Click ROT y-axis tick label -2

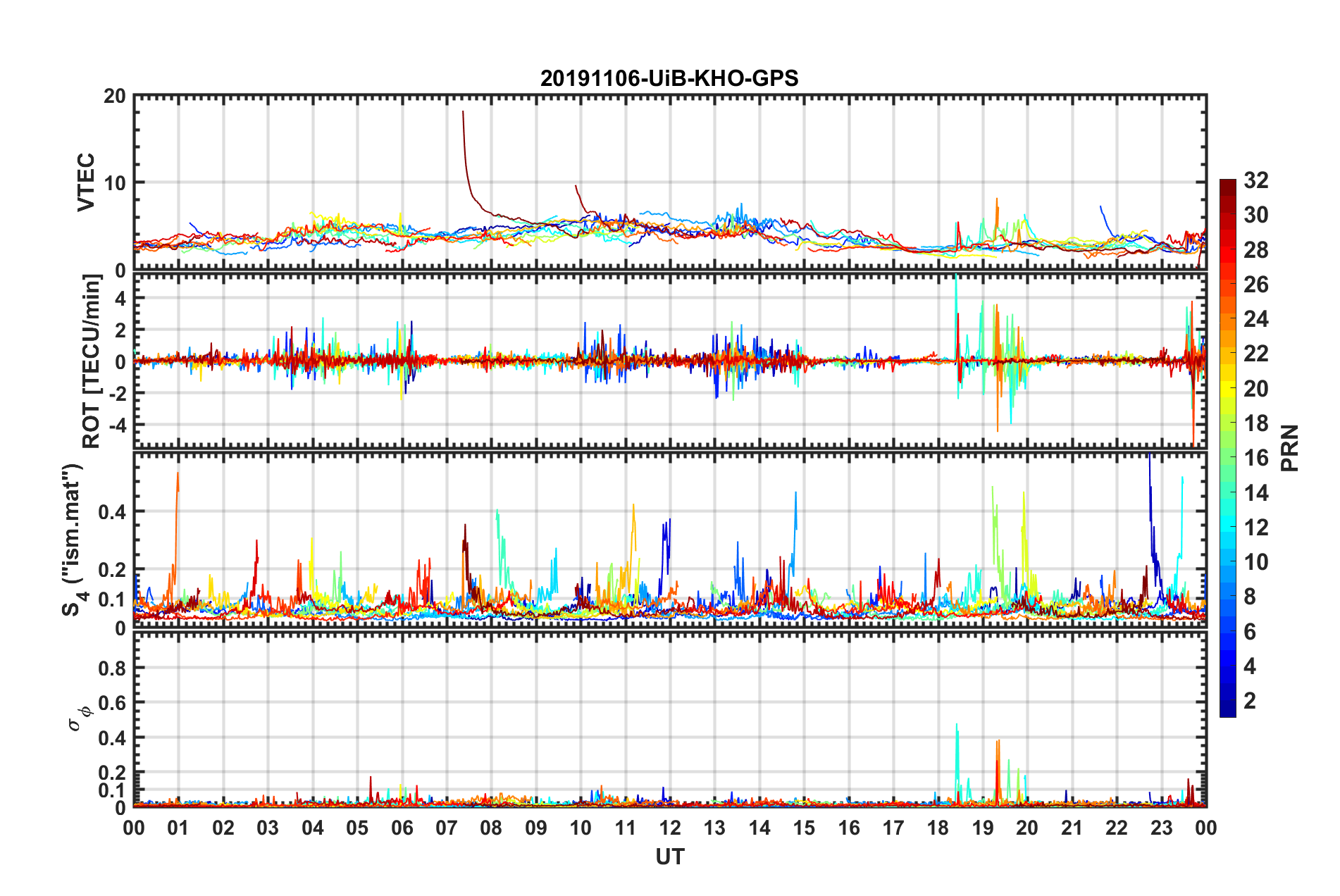tap(119, 393)
